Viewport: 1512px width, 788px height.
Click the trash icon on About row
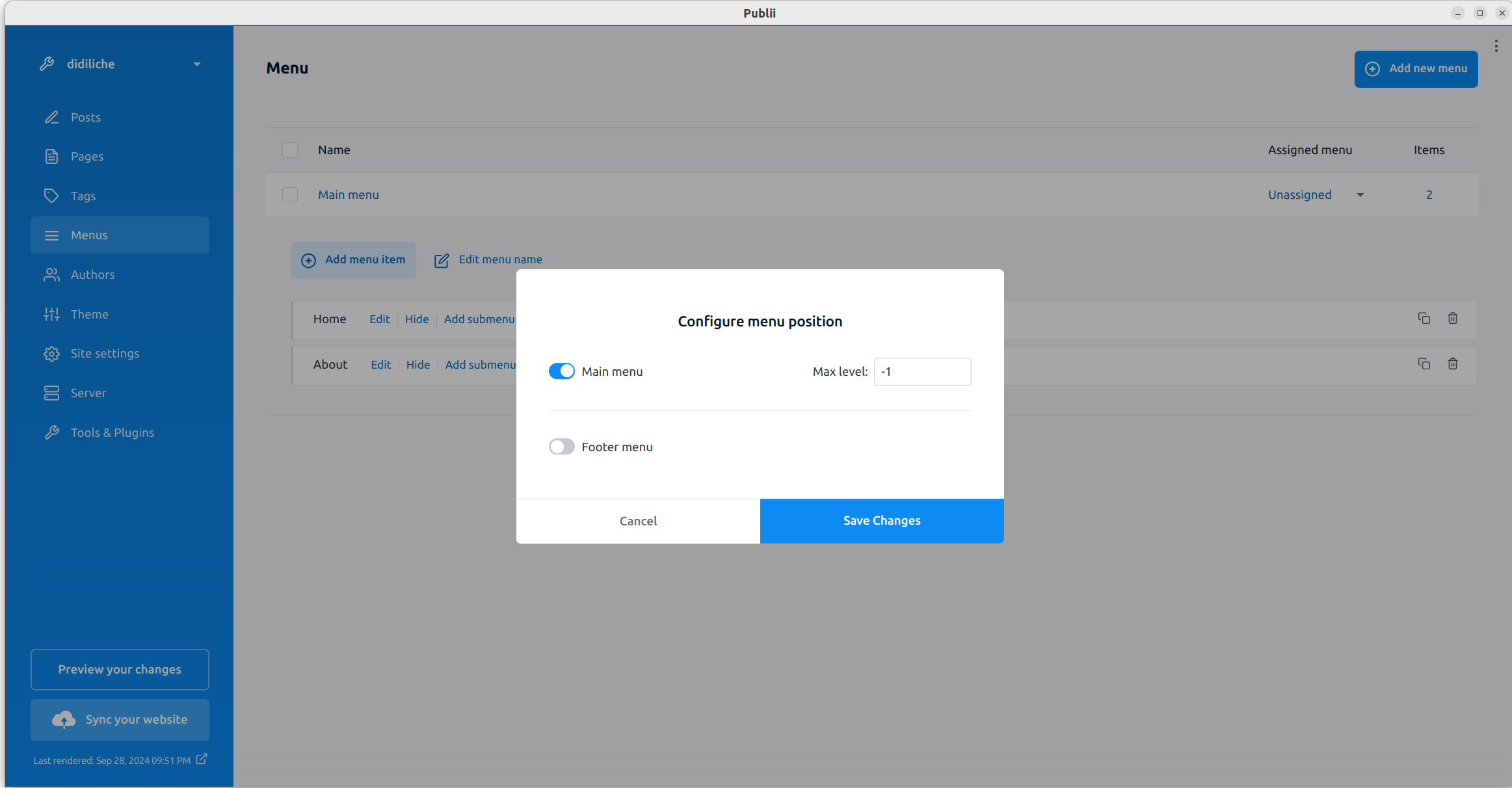point(1452,364)
